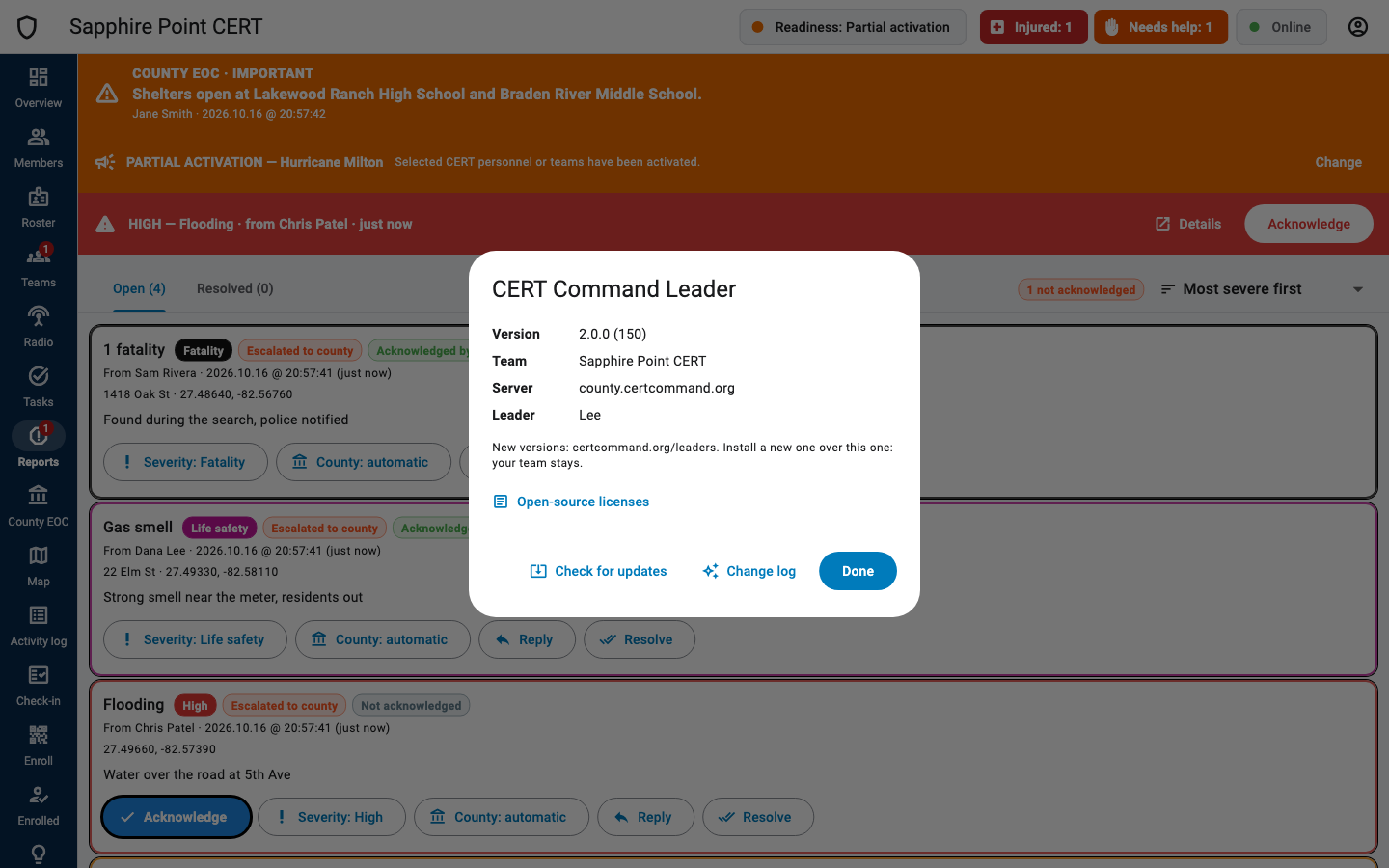Acknowledge the high flooding alert banner
Screen dimensions: 1389x868
[x=1309, y=224]
